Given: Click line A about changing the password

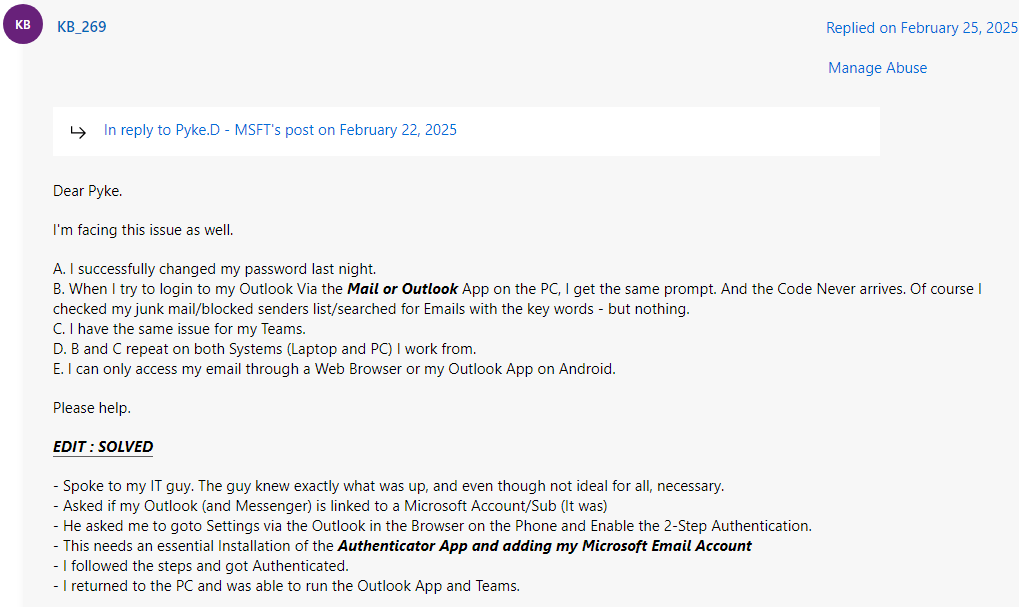Looking at the screenshot, I should tap(214, 269).
